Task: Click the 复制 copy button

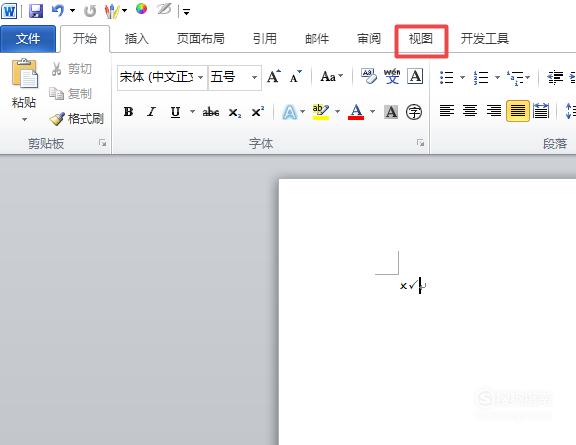Action: tap(71, 94)
